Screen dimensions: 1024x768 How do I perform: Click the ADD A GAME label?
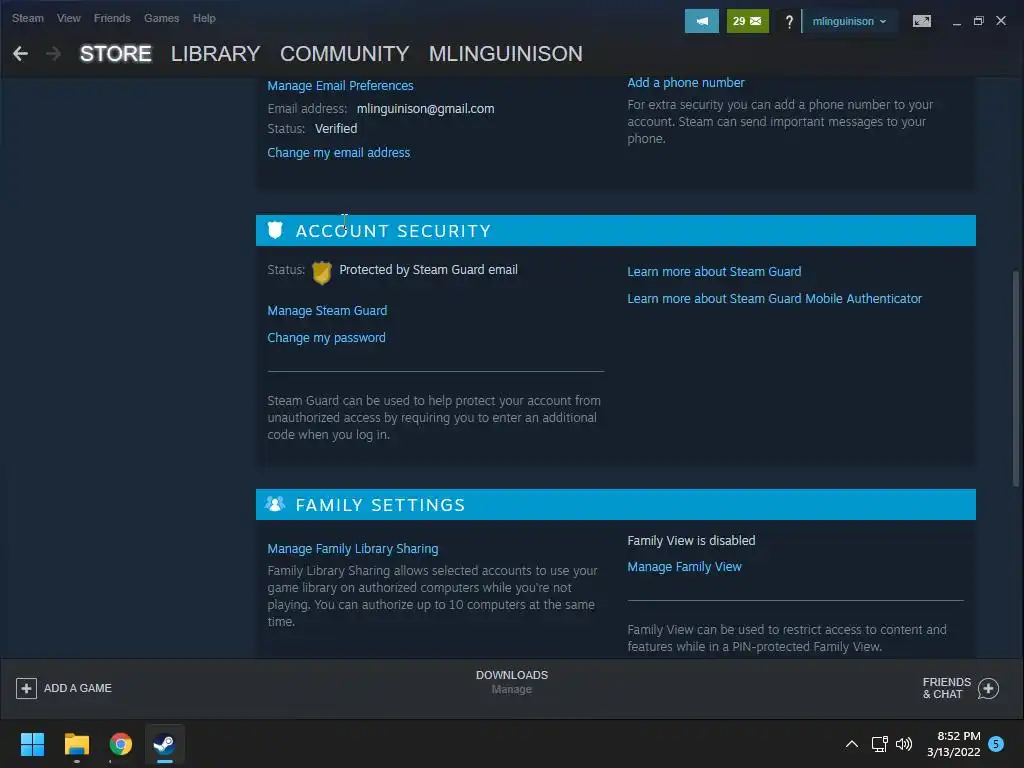78,688
